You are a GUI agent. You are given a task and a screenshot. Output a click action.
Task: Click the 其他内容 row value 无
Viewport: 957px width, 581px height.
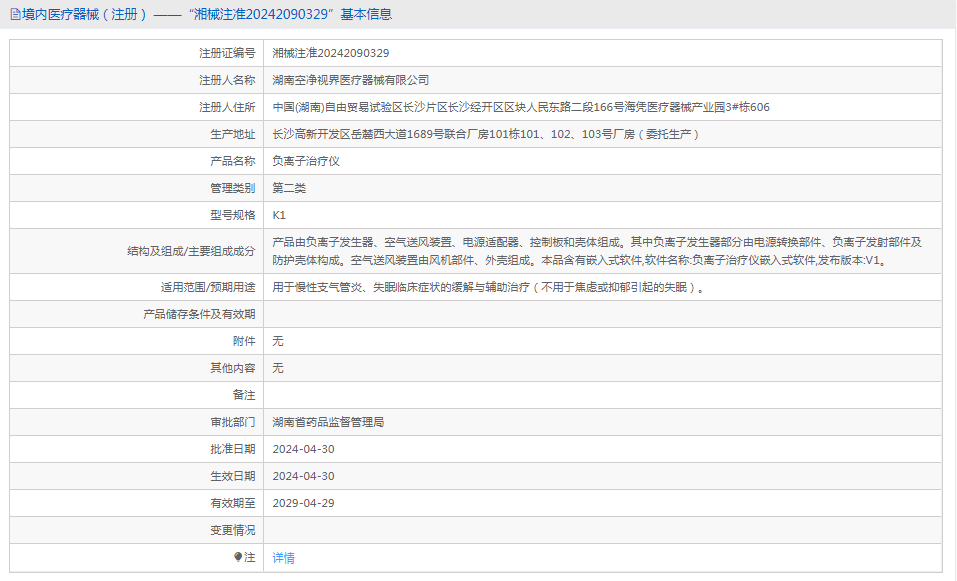click(278, 368)
